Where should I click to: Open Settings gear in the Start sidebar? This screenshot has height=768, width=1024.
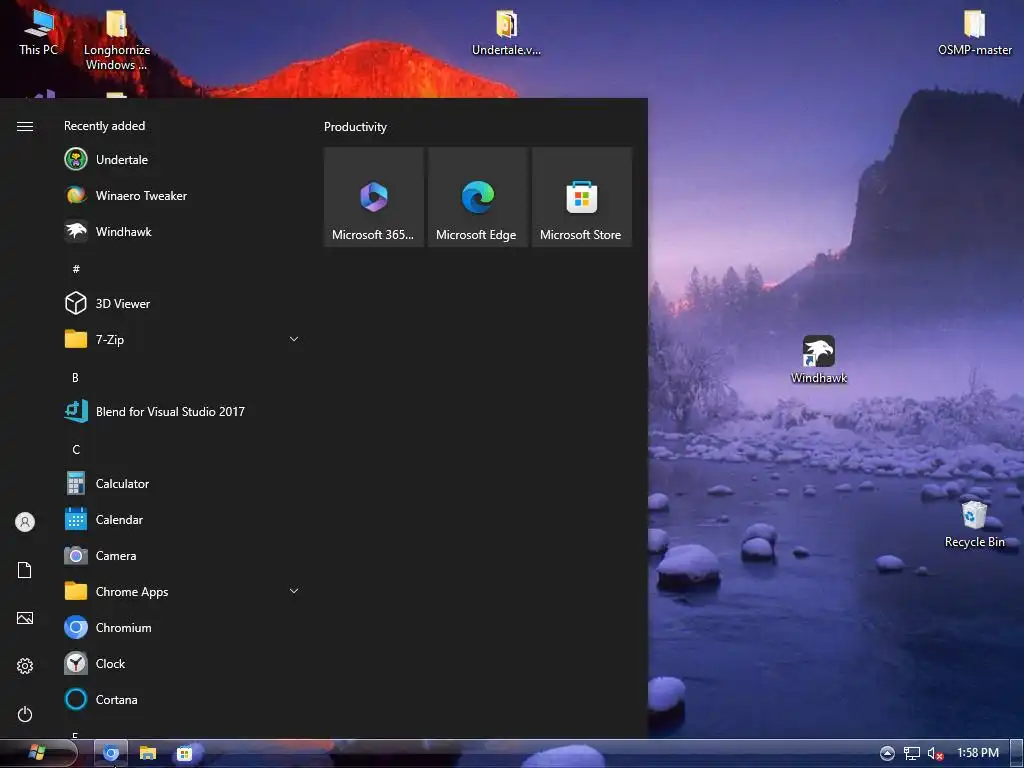[x=25, y=665]
